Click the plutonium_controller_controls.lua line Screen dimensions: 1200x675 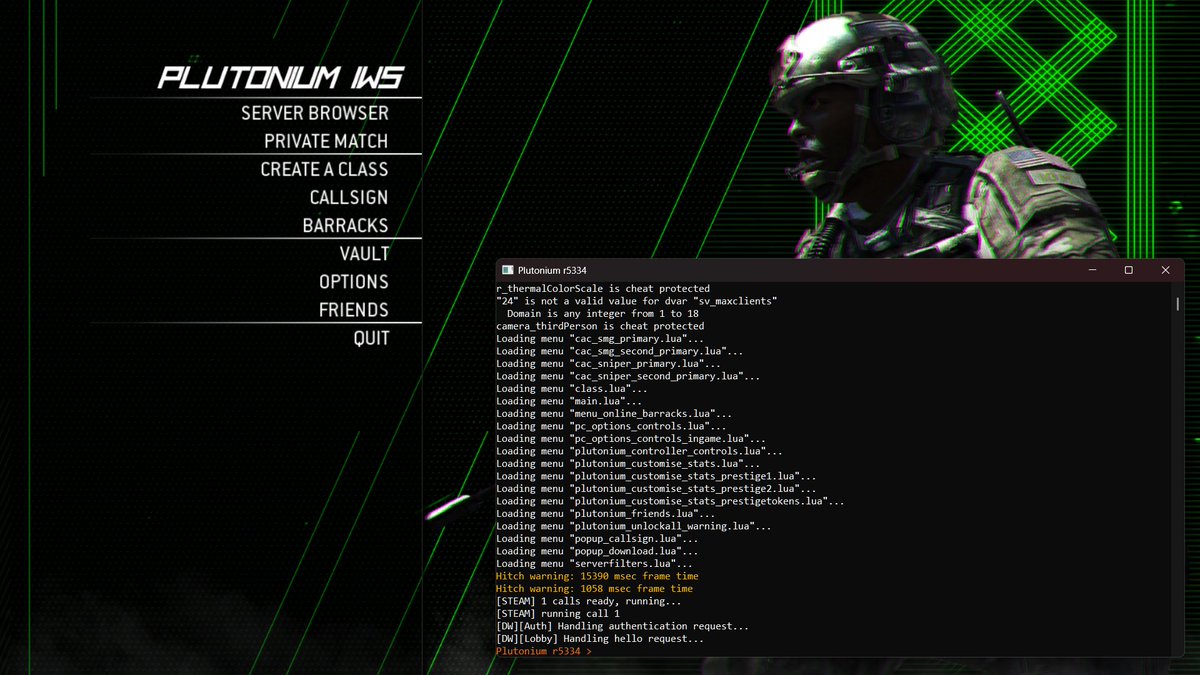tap(640, 451)
